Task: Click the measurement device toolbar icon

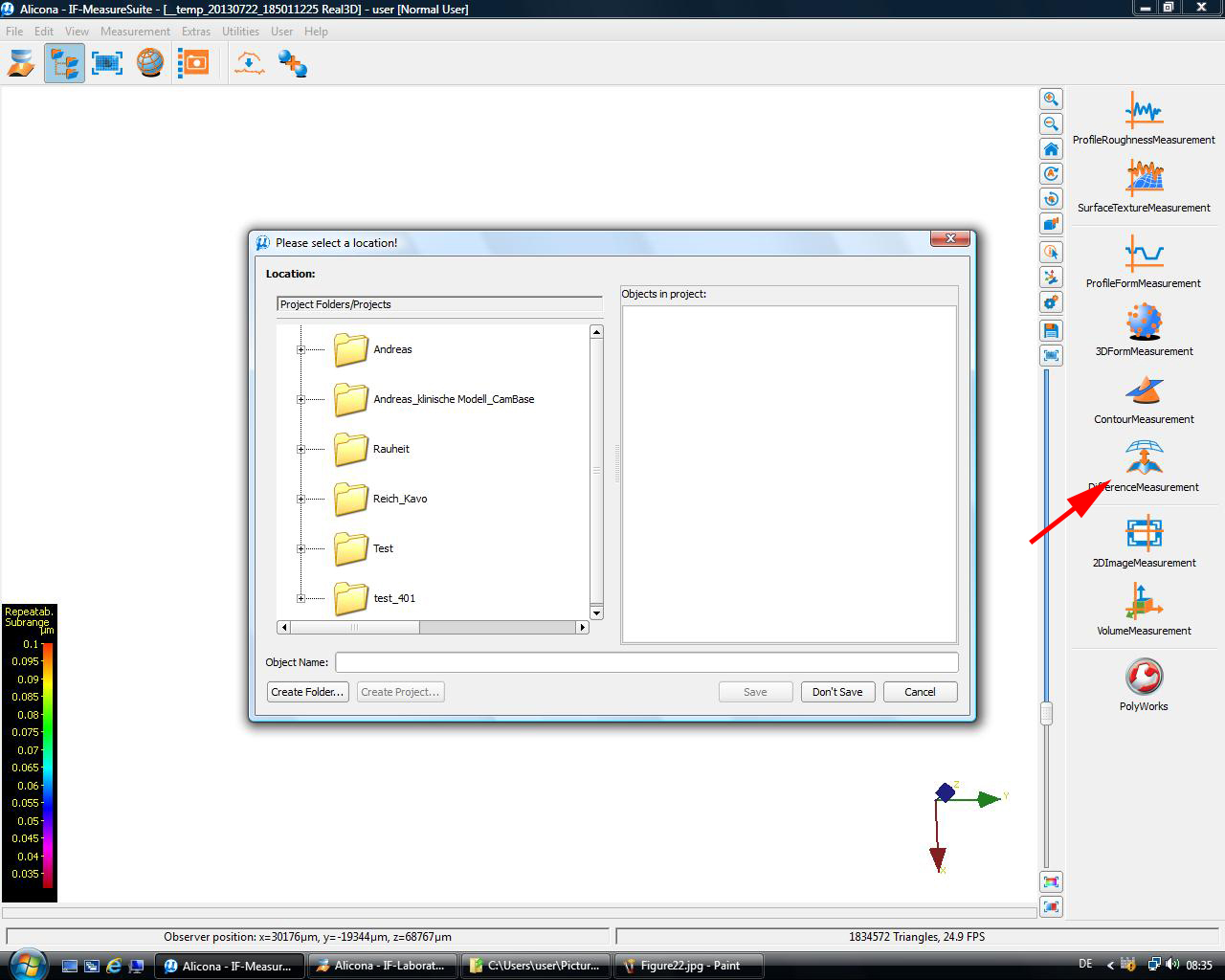Action: (21, 64)
